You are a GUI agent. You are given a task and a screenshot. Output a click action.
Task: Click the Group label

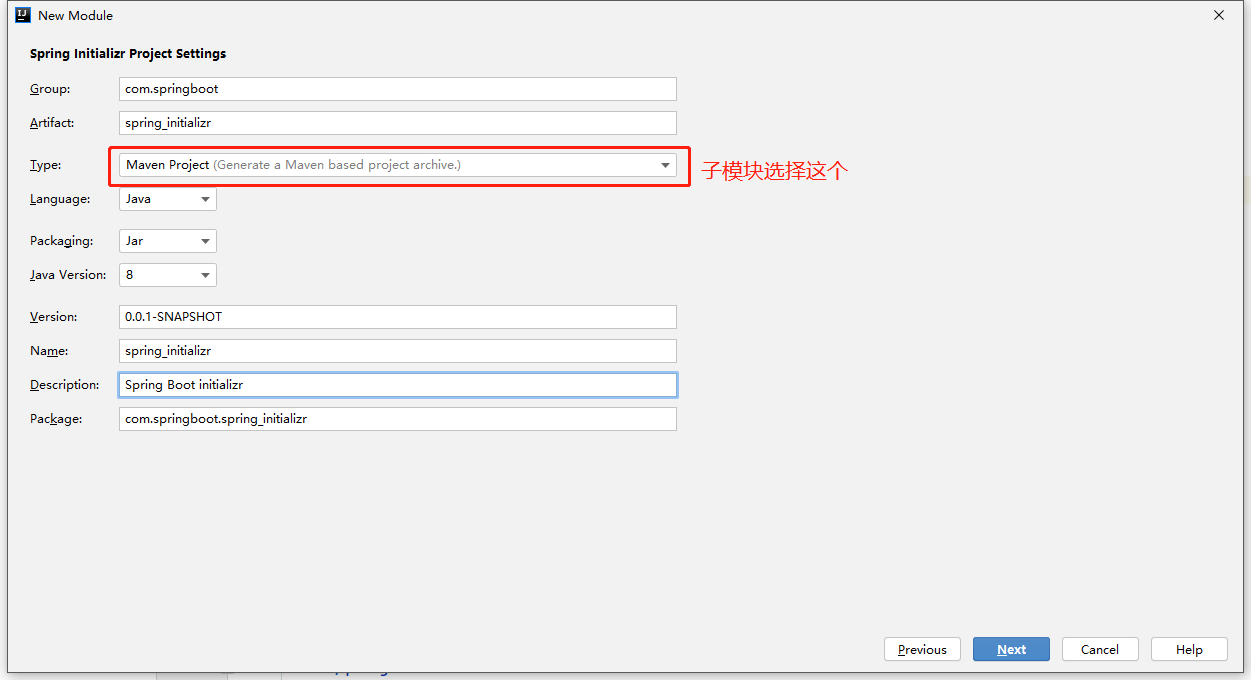coord(50,89)
